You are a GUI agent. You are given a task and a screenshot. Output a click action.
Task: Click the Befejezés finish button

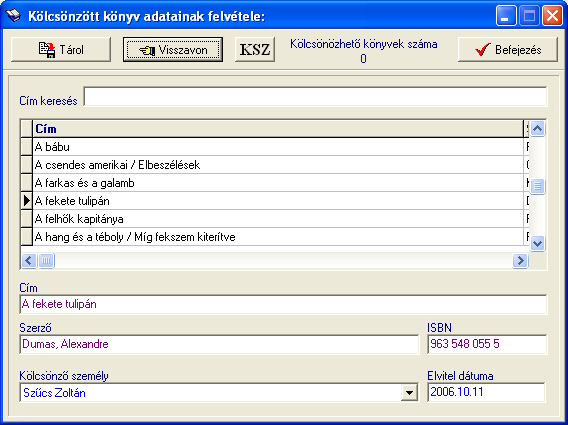coord(508,50)
